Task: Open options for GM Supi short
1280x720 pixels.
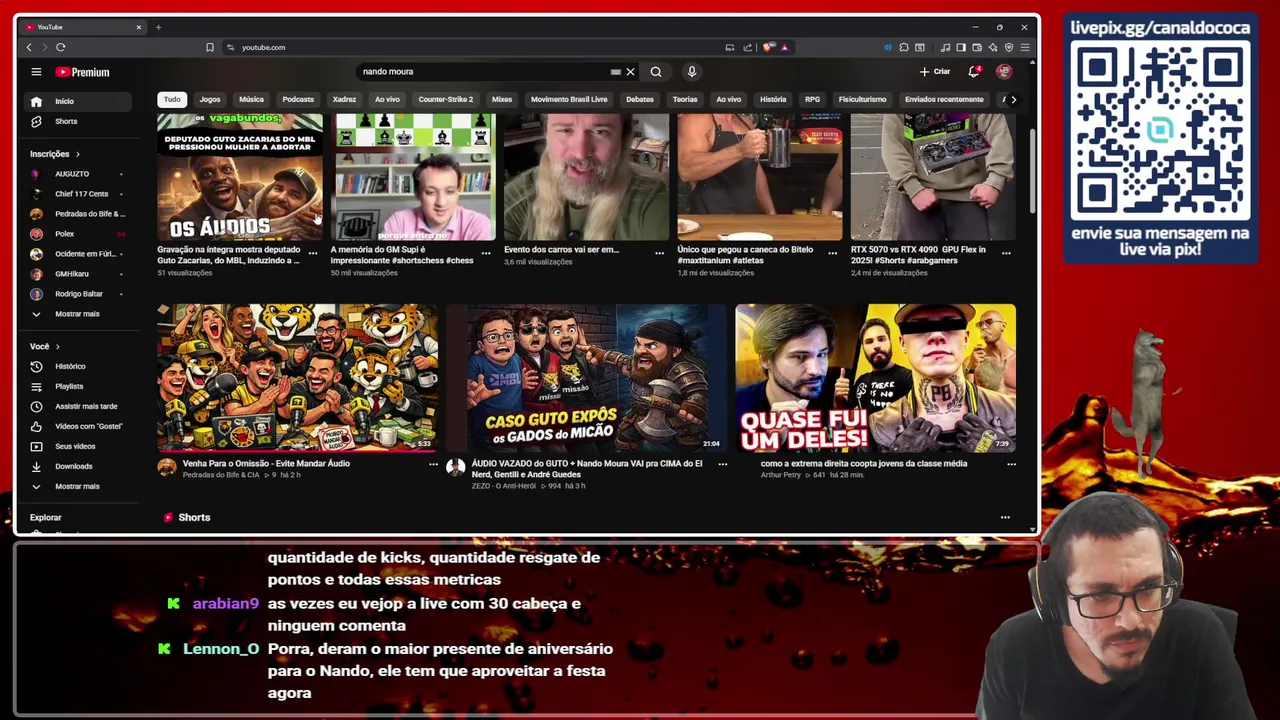Action: 486,253
